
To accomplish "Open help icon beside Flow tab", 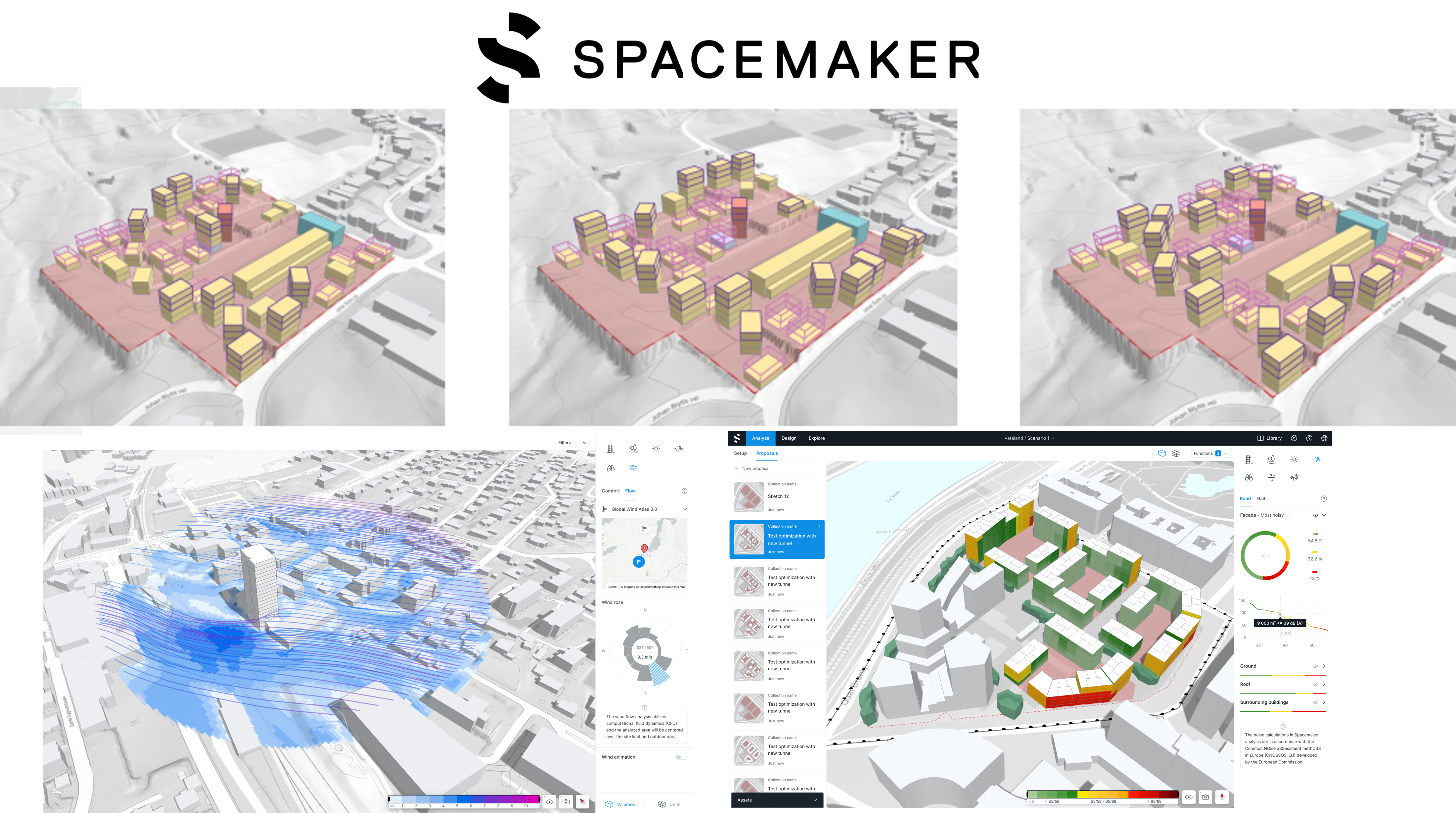I will (684, 491).
